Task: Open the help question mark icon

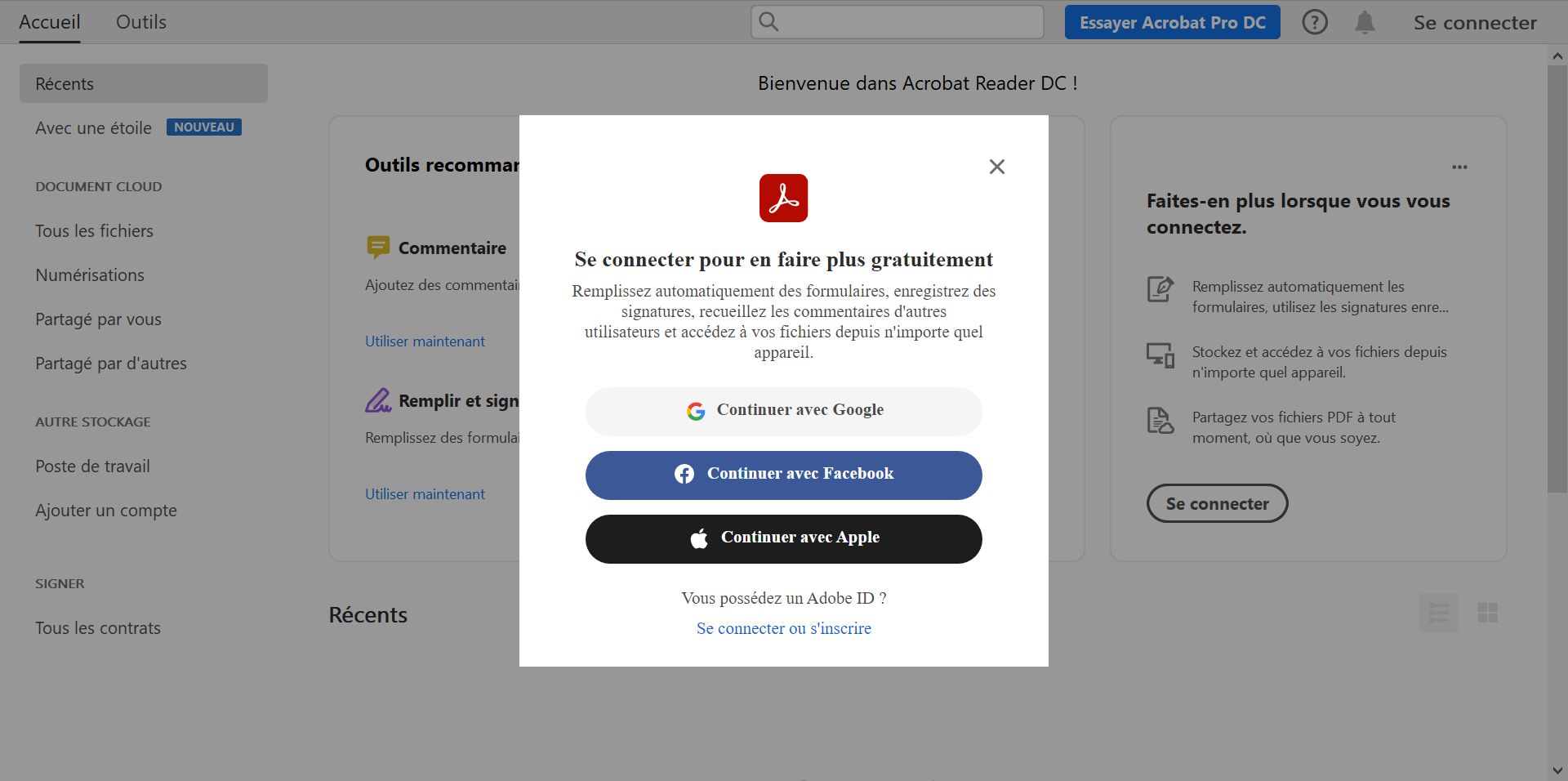Action: click(1315, 22)
